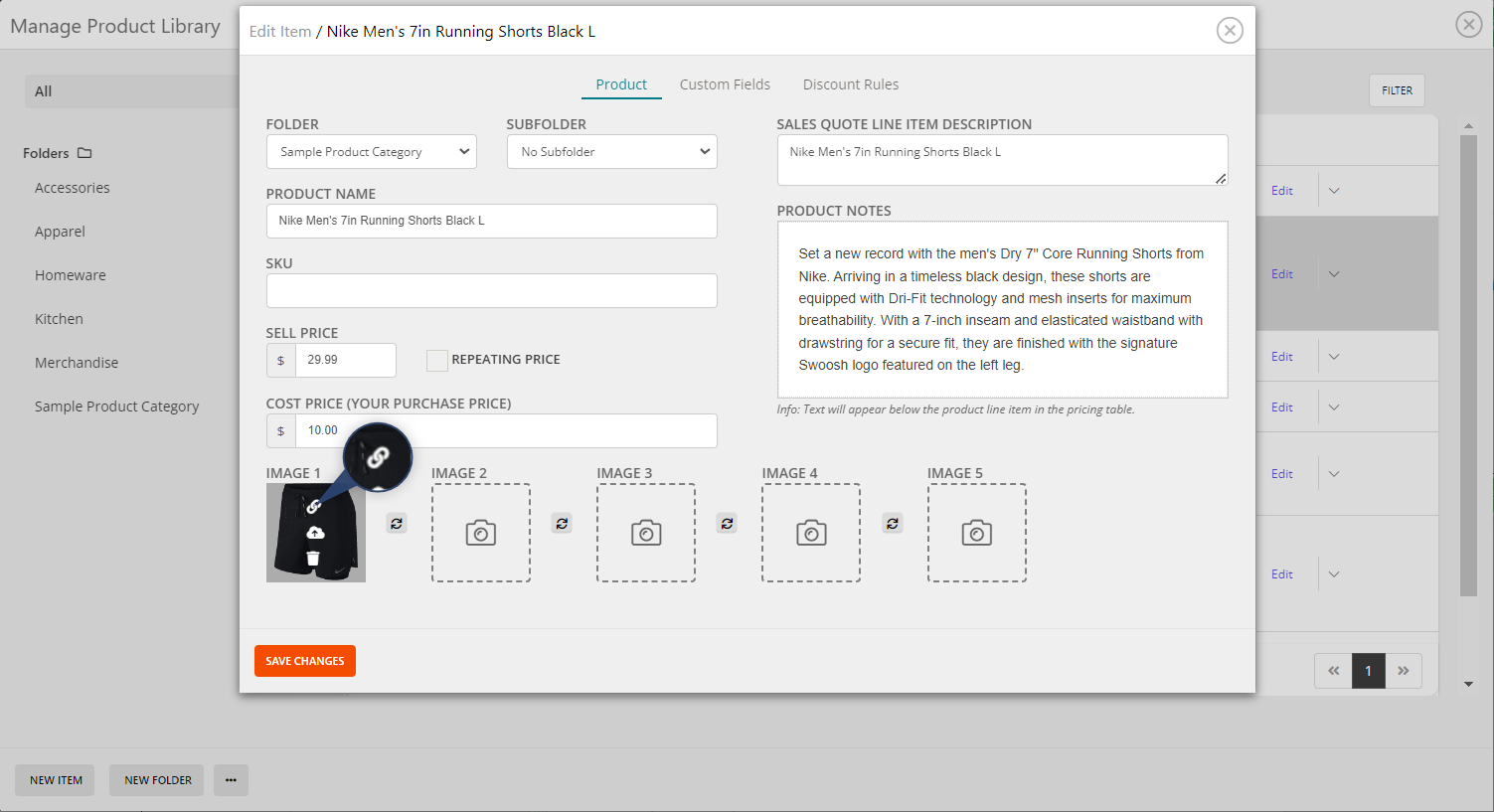This screenshot has width=1494, height=812.
Task: Select Apparel in the folders list
Action: click(x=60, y=231)
